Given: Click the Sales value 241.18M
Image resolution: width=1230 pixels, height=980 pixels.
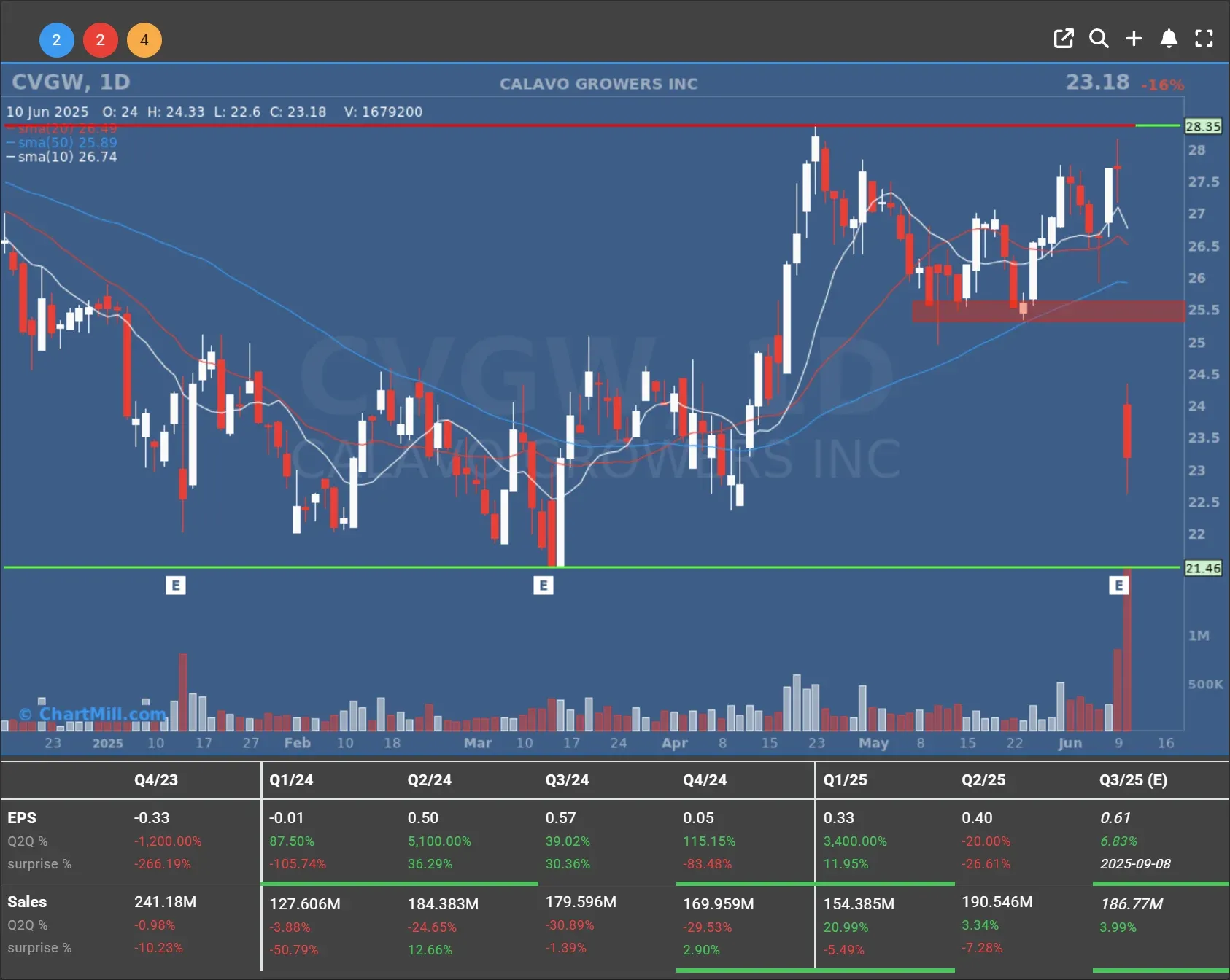Looking at the screenshot, I should coord(166,902).
